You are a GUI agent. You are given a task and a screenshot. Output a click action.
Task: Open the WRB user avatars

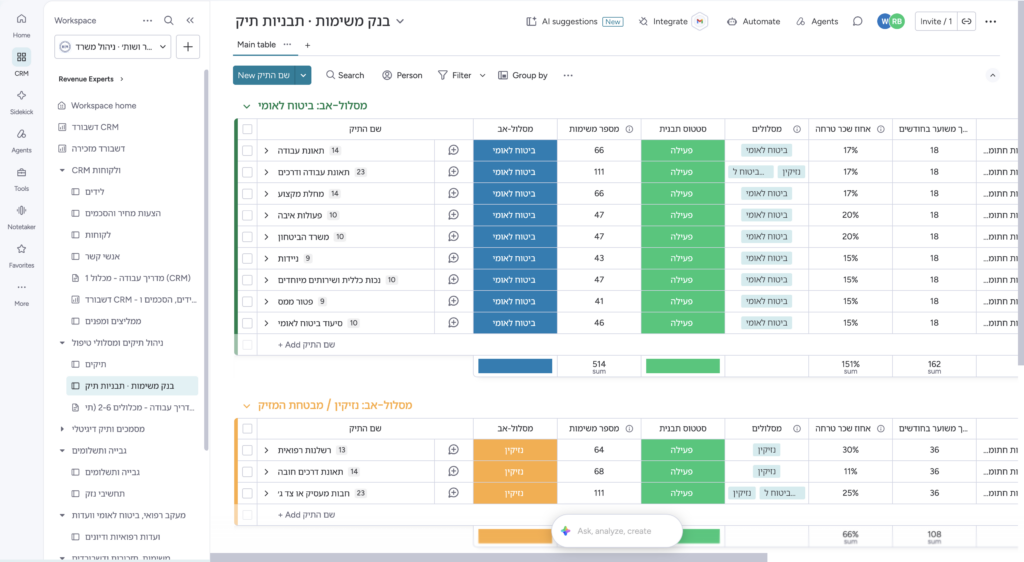[891, 21]
